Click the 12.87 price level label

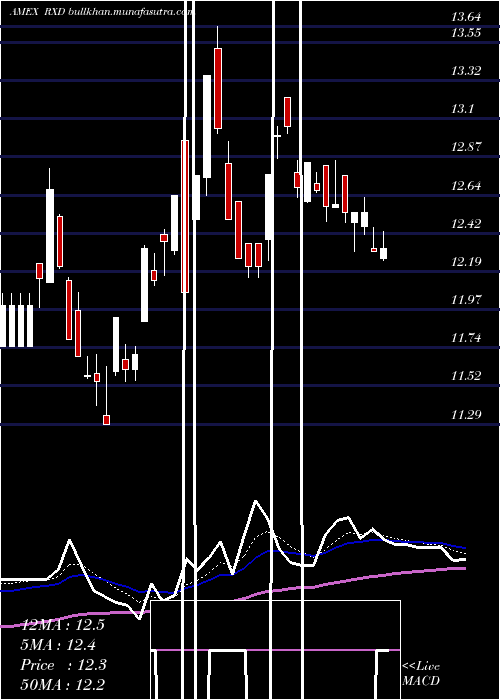point(466,147)
